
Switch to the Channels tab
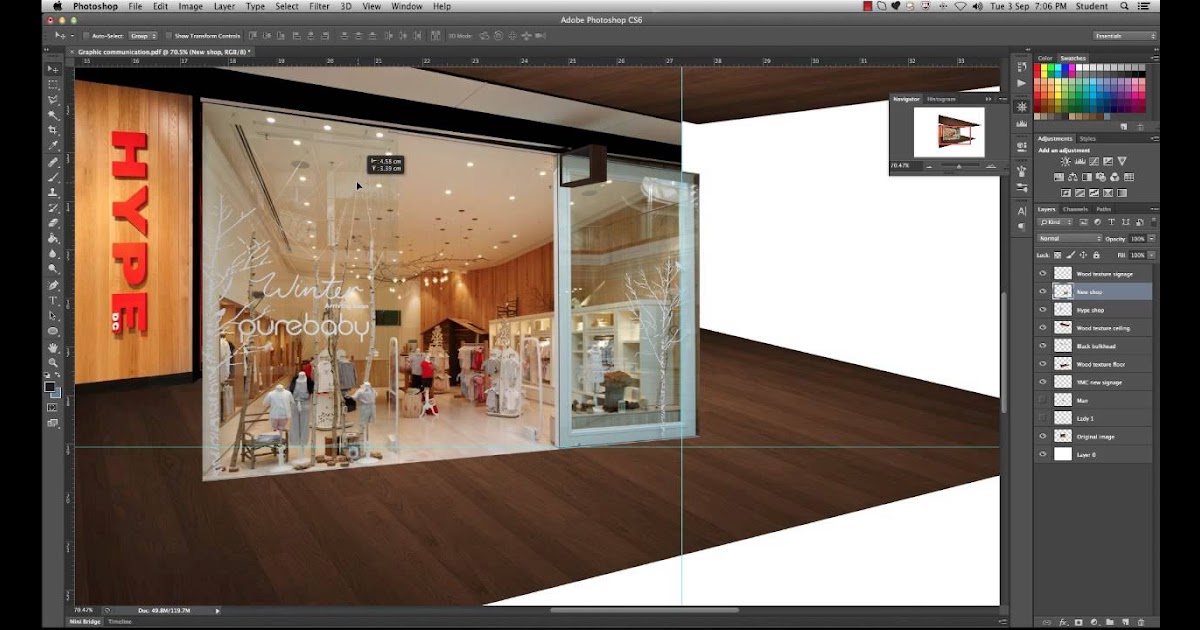tap(1075, 209)
